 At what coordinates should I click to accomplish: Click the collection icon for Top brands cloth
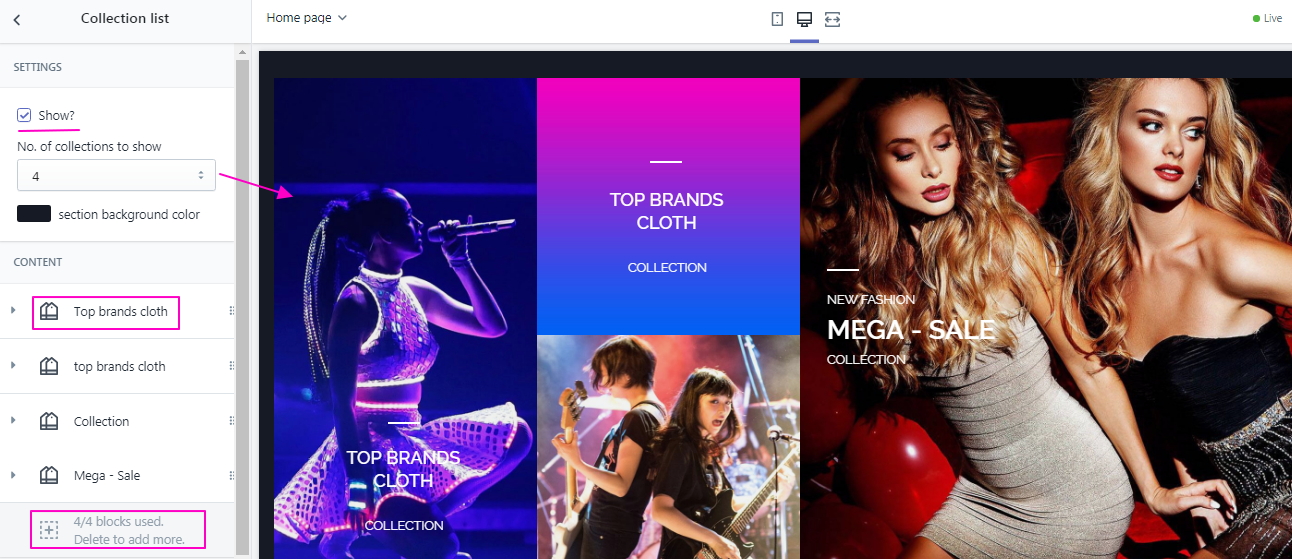coord(49,312)
